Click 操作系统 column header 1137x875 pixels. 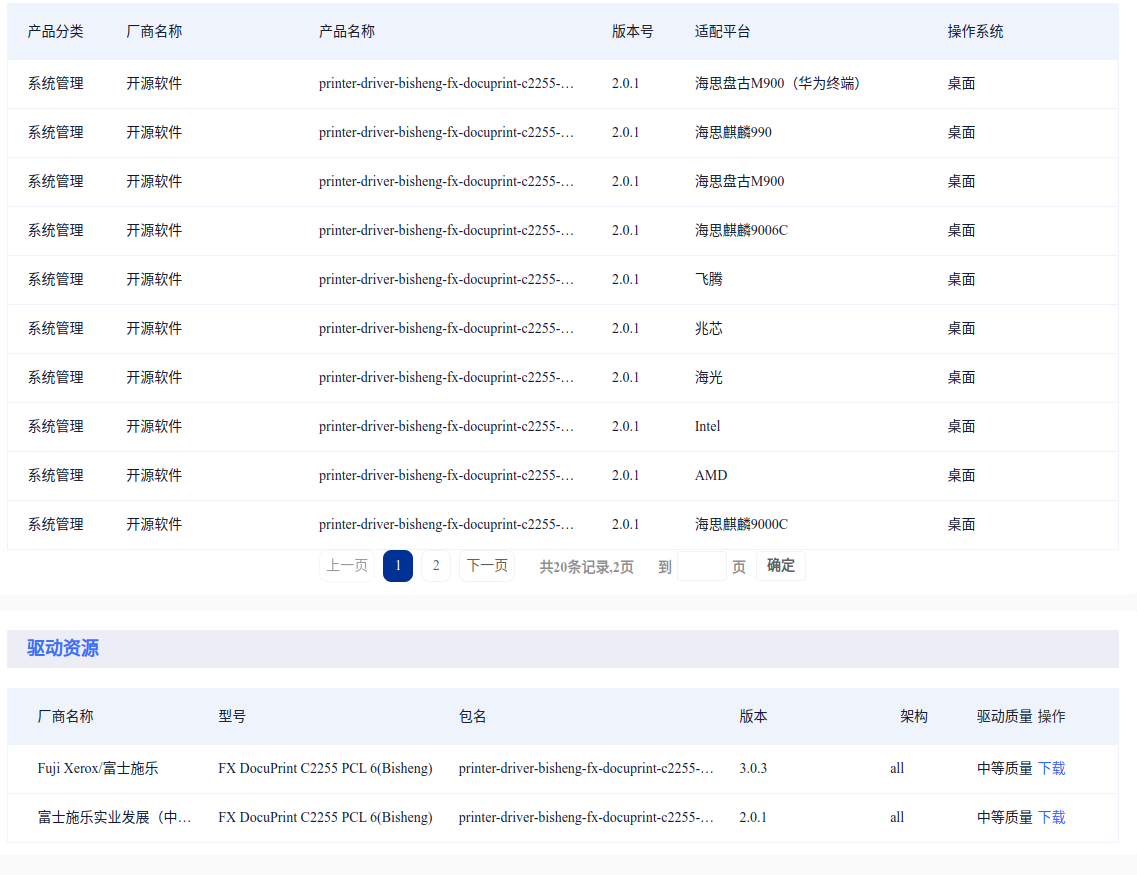click(975, 32)
